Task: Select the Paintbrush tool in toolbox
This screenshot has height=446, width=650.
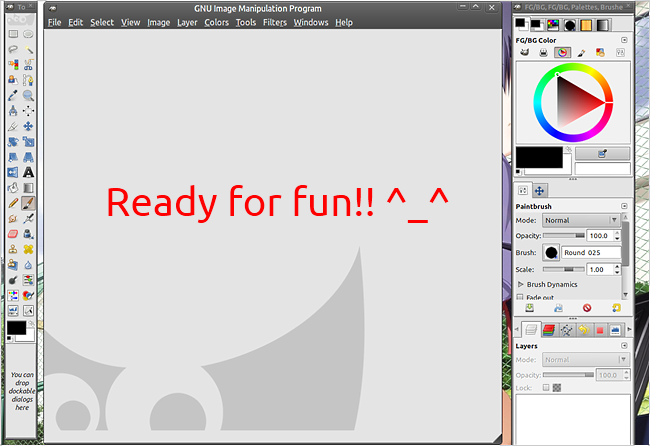Action: [x=29, y=203]
